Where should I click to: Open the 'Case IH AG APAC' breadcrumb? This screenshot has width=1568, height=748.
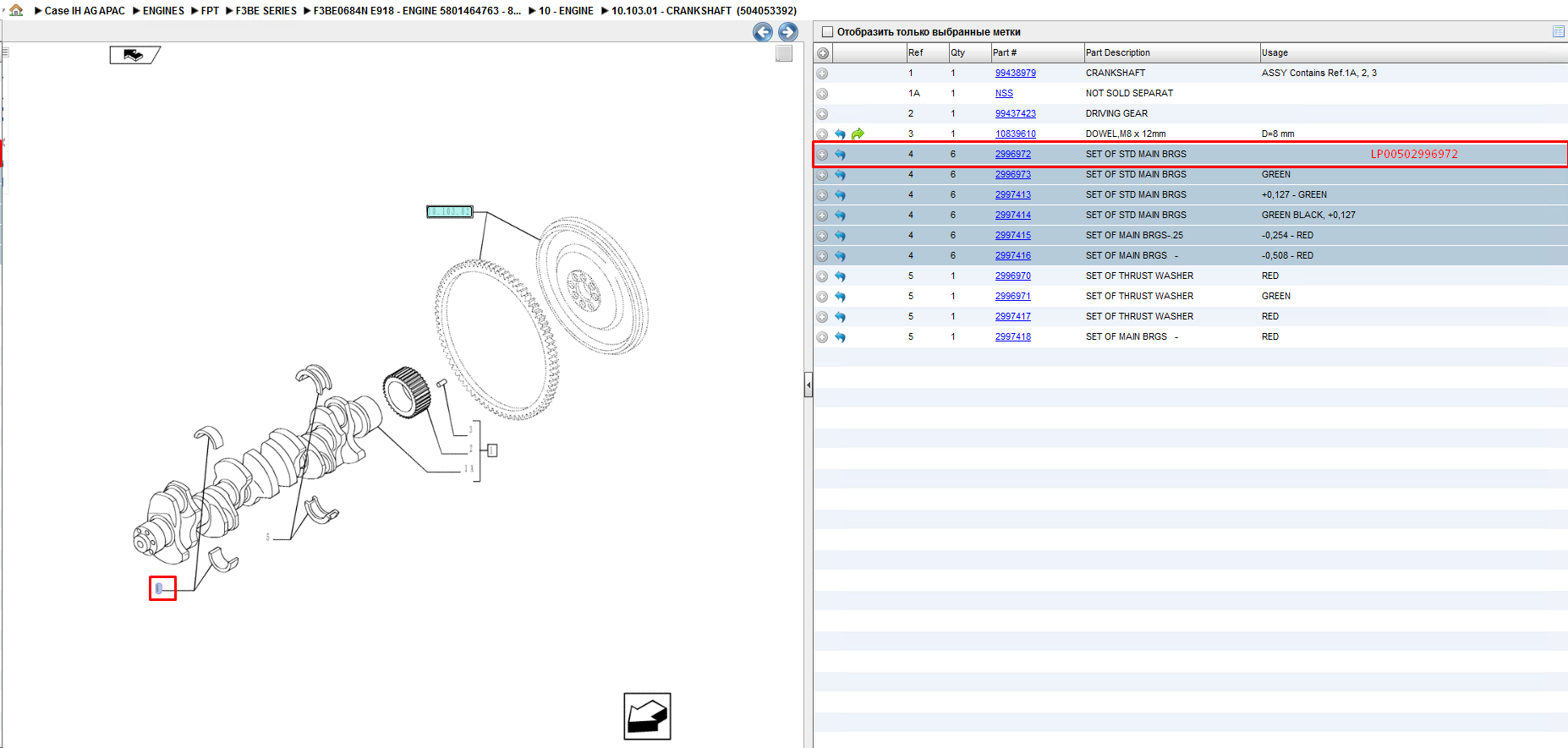85,11
